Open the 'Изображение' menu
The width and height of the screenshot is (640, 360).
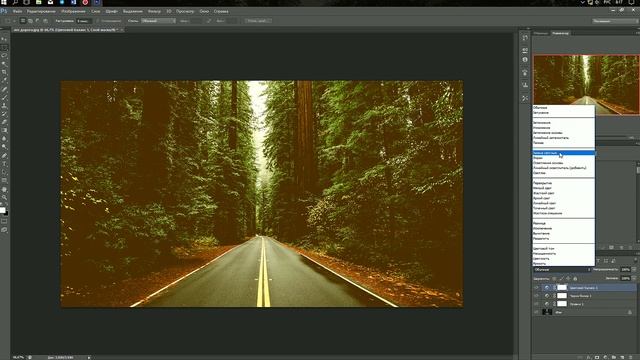pyautogui.click(x=73, y=11)
